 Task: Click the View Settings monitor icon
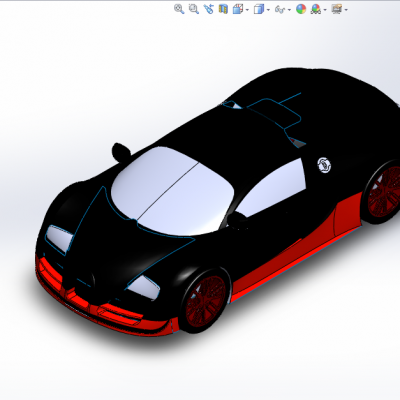337,9
